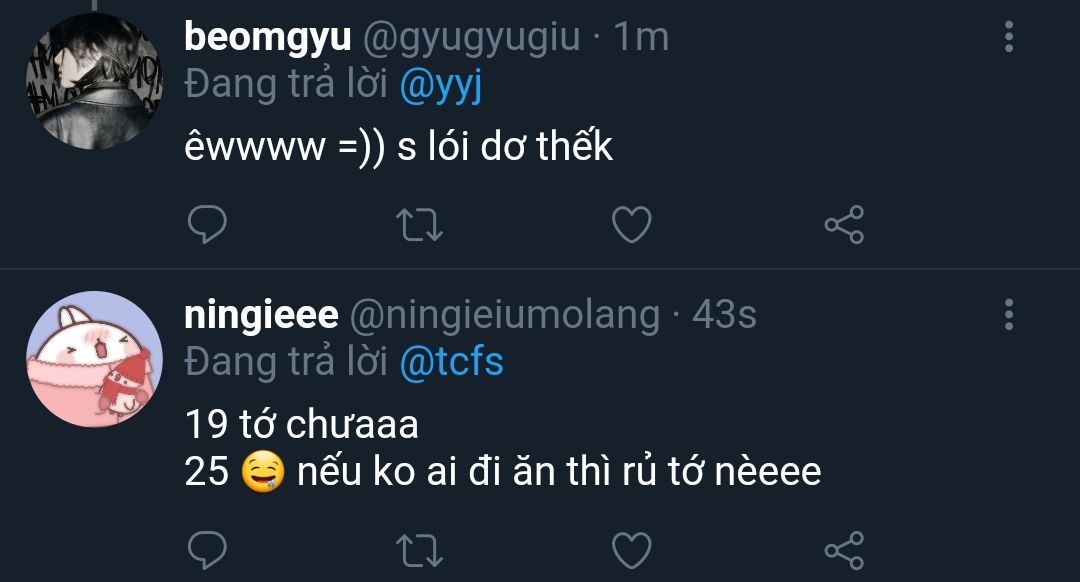Image resolution: width=1080 pixels, height=582 pixels.
Task: Share ningieee's tweet
Action: (844, 549)
